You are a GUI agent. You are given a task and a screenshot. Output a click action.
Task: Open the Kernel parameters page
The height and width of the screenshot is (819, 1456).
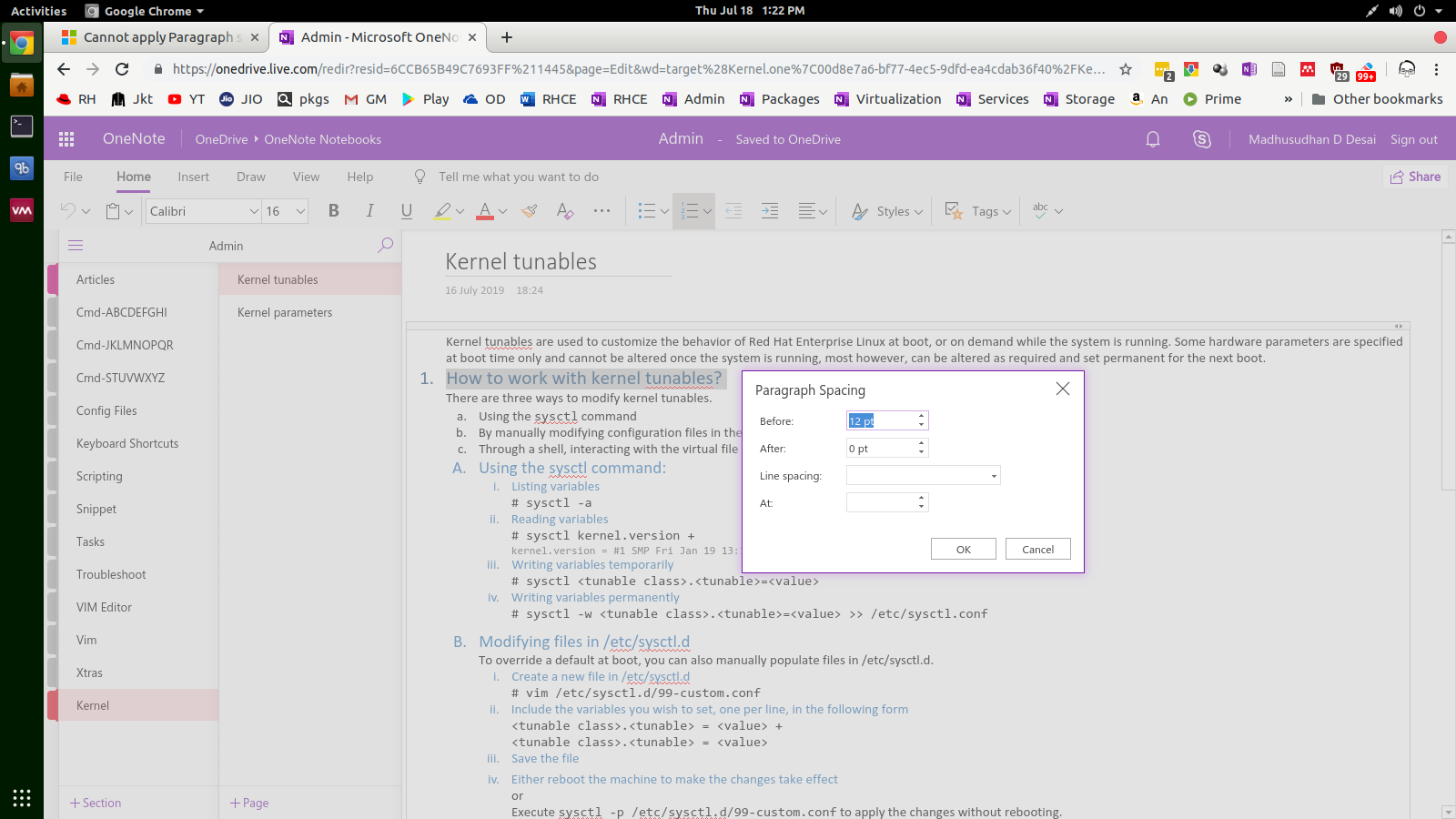[285, 312]
